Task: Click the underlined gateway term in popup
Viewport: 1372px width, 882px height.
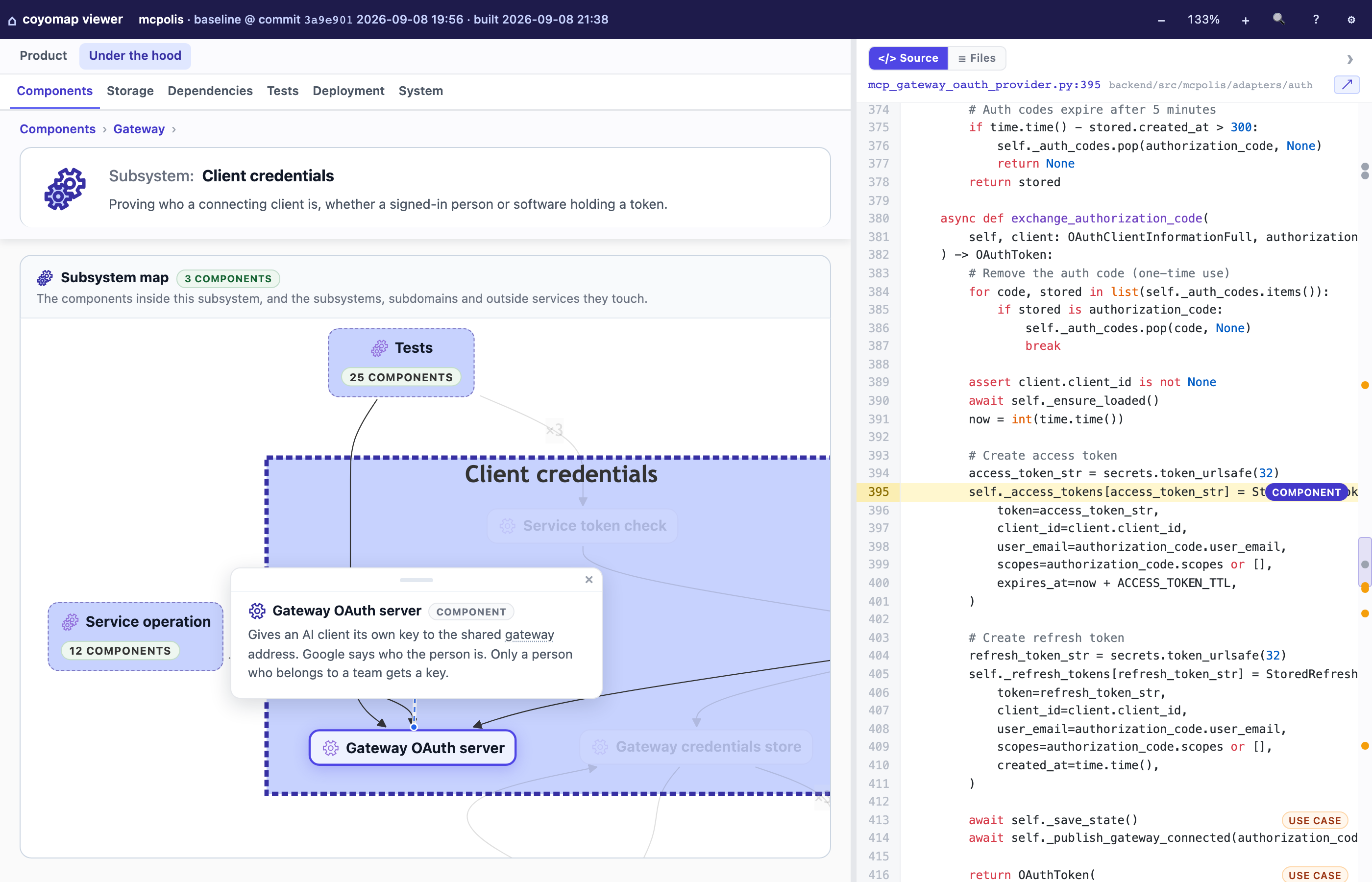Action: click(529, 635)
